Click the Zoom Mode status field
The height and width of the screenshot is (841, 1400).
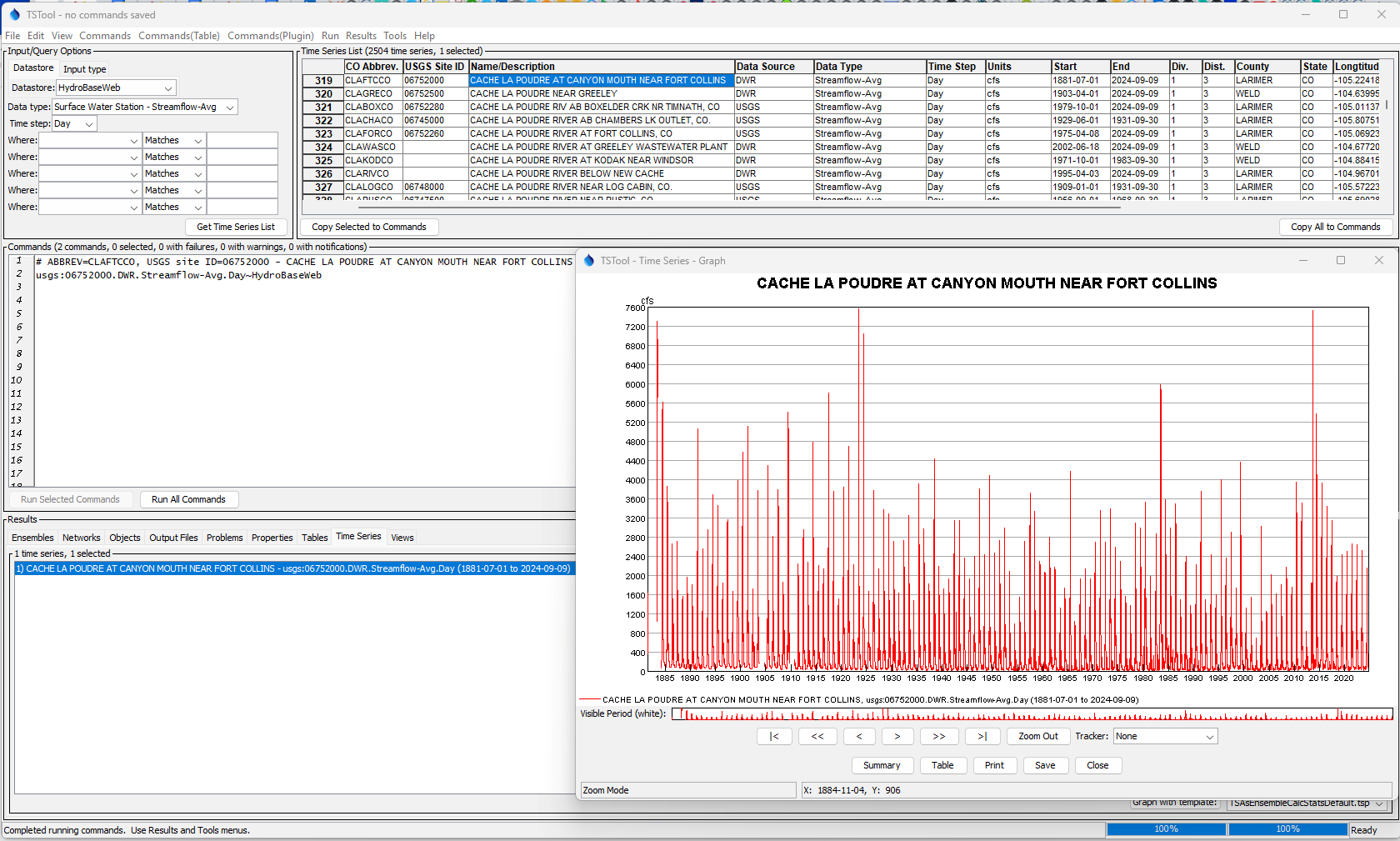pos(687,790)
